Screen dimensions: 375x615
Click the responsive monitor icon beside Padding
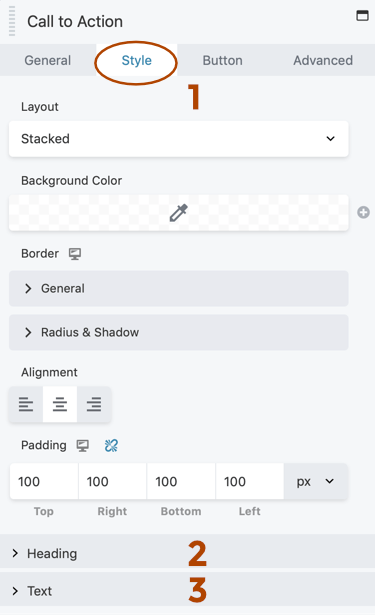click(x=82, y=446)
